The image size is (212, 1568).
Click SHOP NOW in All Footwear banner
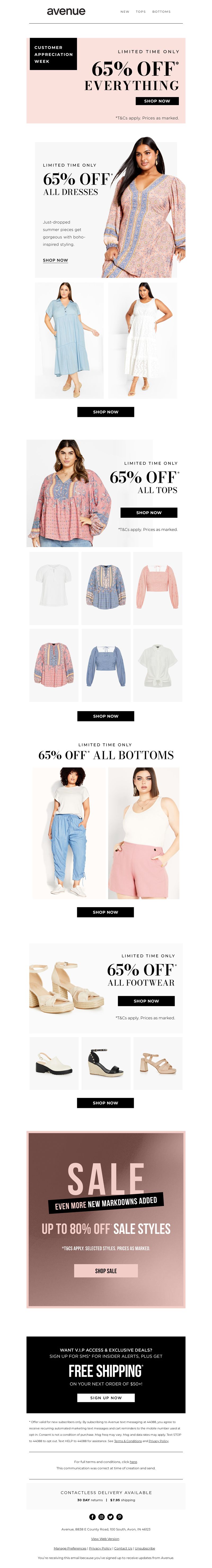point(146,1001)
